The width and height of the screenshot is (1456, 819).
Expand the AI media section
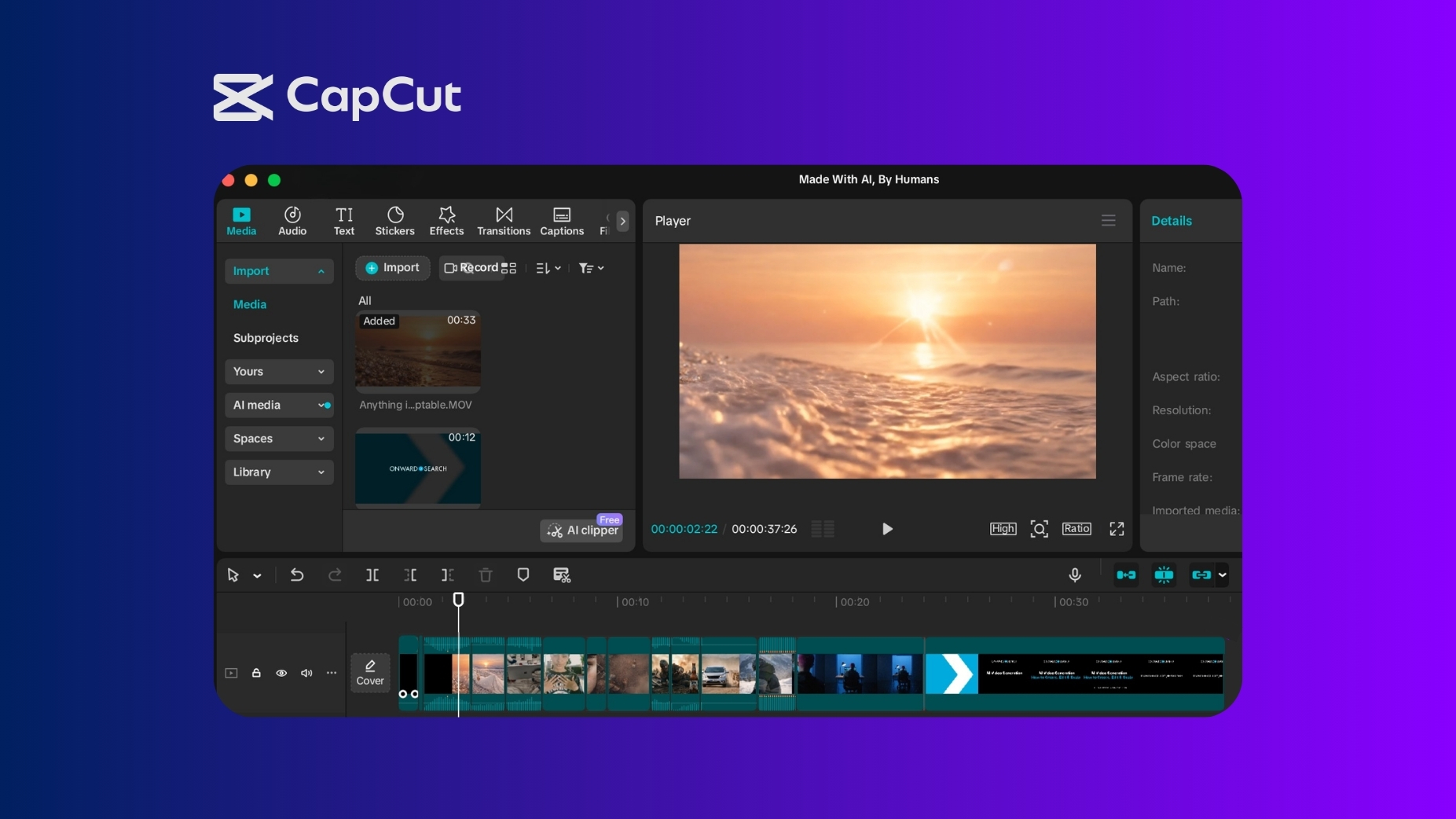pos(279,405)
